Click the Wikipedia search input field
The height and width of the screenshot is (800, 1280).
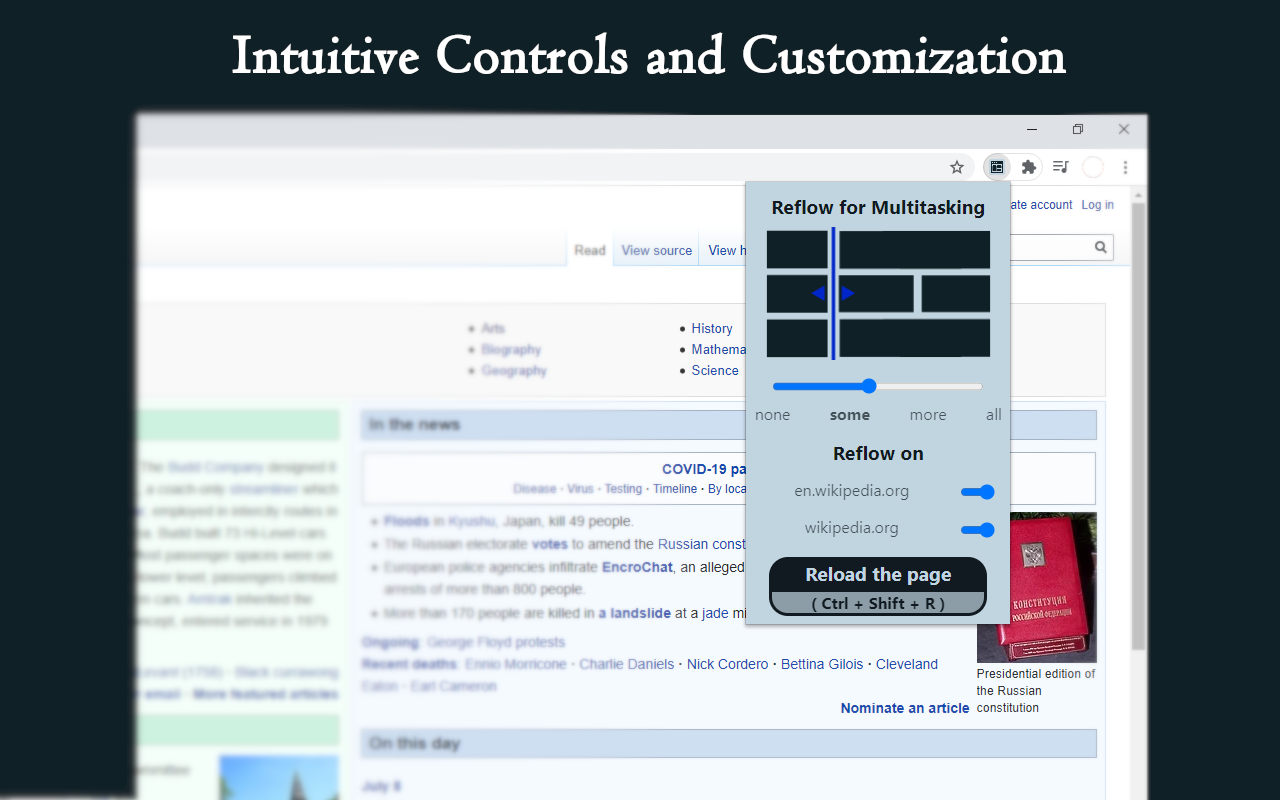(1050, 247)
